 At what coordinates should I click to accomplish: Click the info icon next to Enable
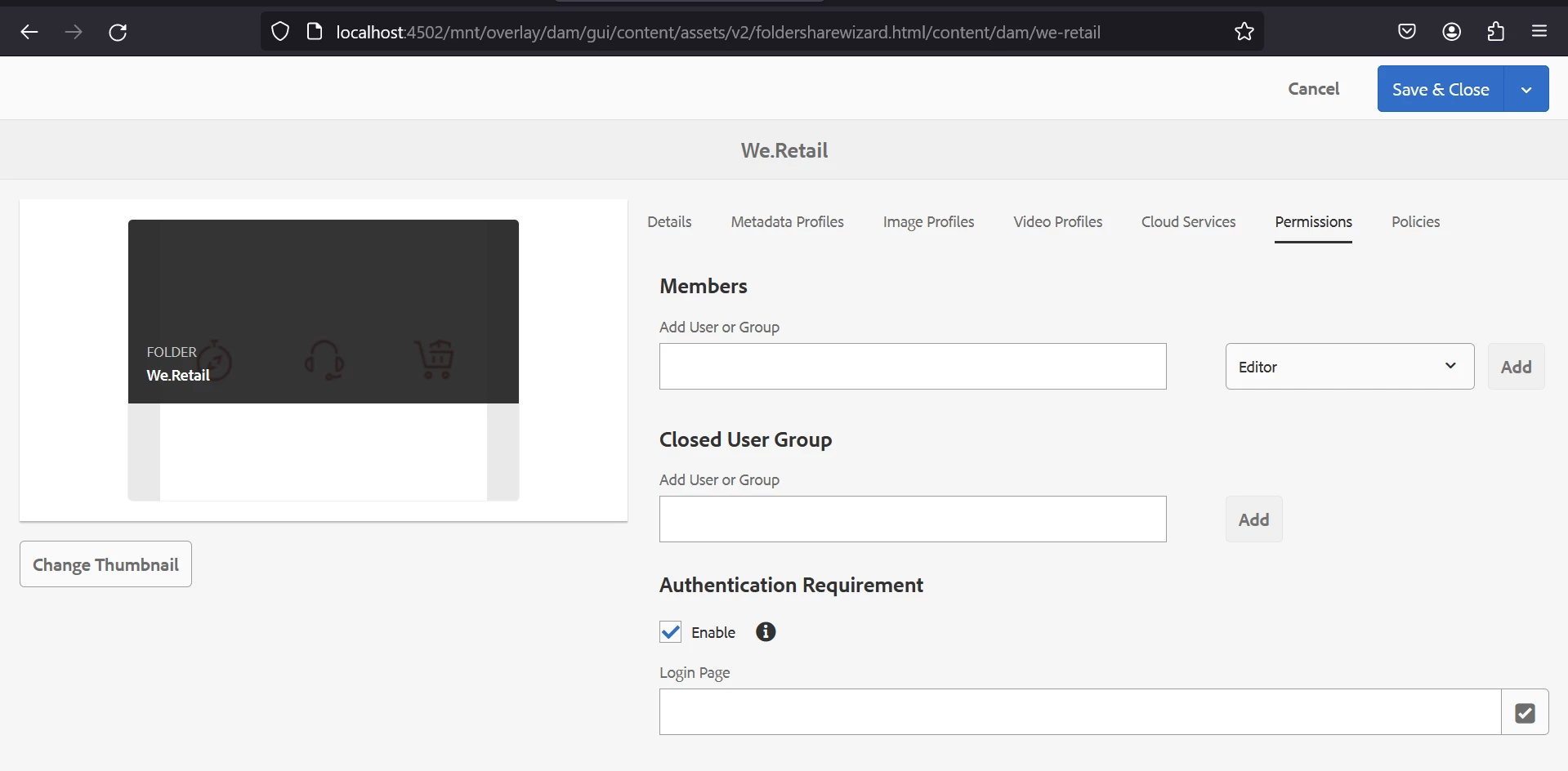tap(766, 631)
